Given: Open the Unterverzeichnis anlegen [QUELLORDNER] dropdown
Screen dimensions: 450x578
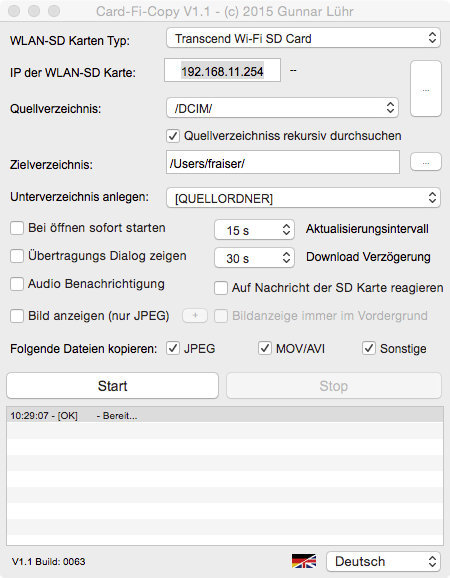Looking at the screenshot, I should 303,198.
